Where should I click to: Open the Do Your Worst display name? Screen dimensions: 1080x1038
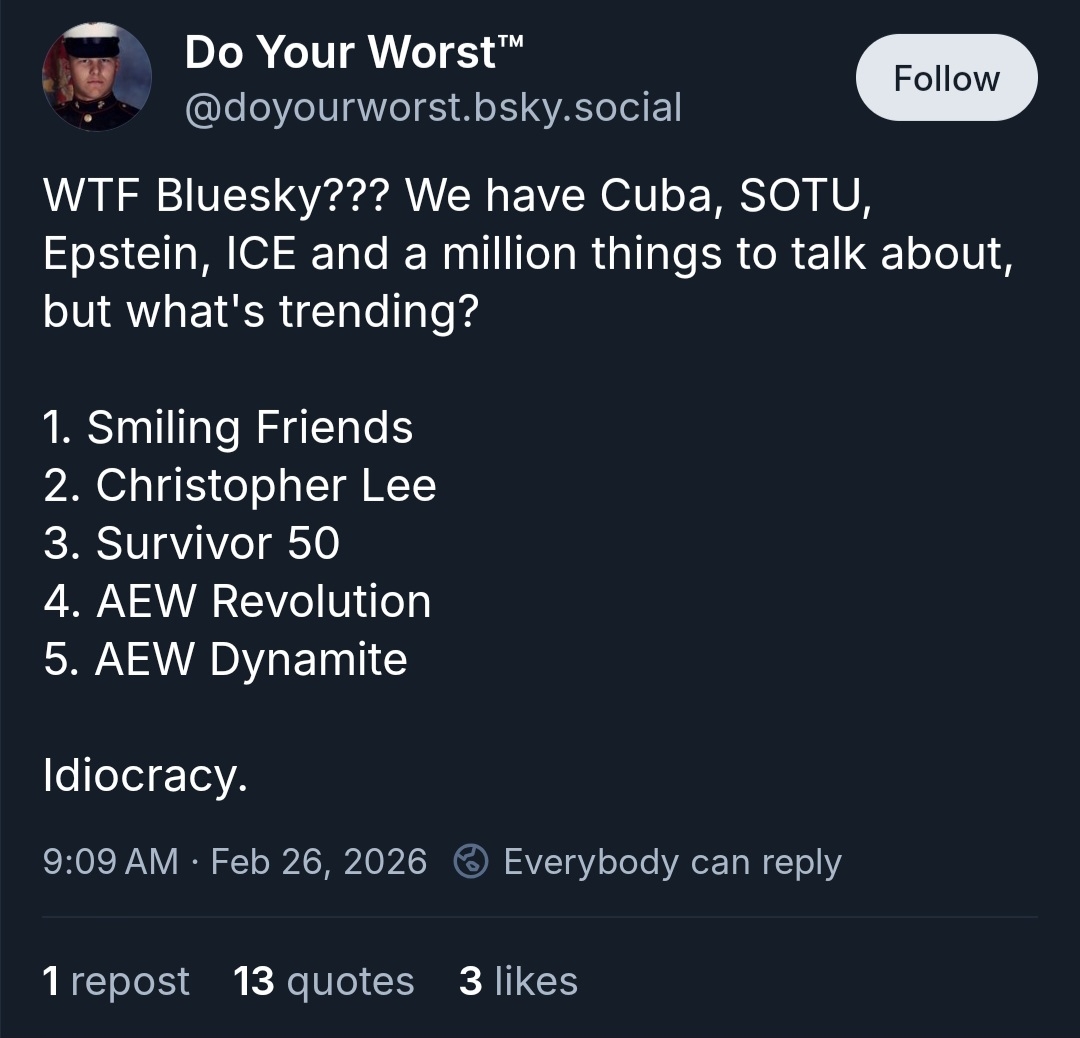355,52
